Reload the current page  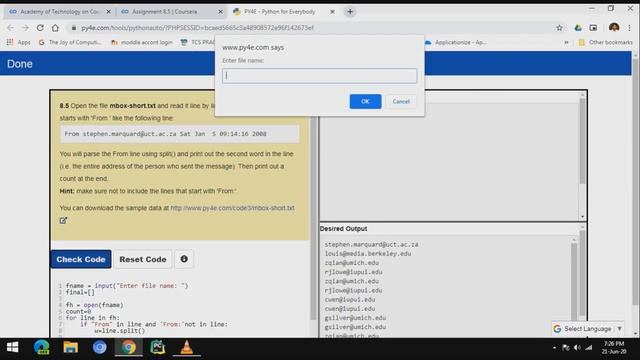(40, 28)
